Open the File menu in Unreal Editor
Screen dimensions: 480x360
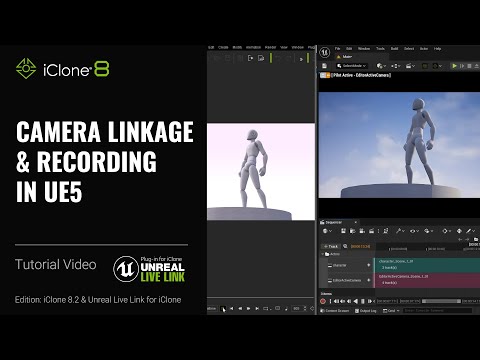point(337,49)
